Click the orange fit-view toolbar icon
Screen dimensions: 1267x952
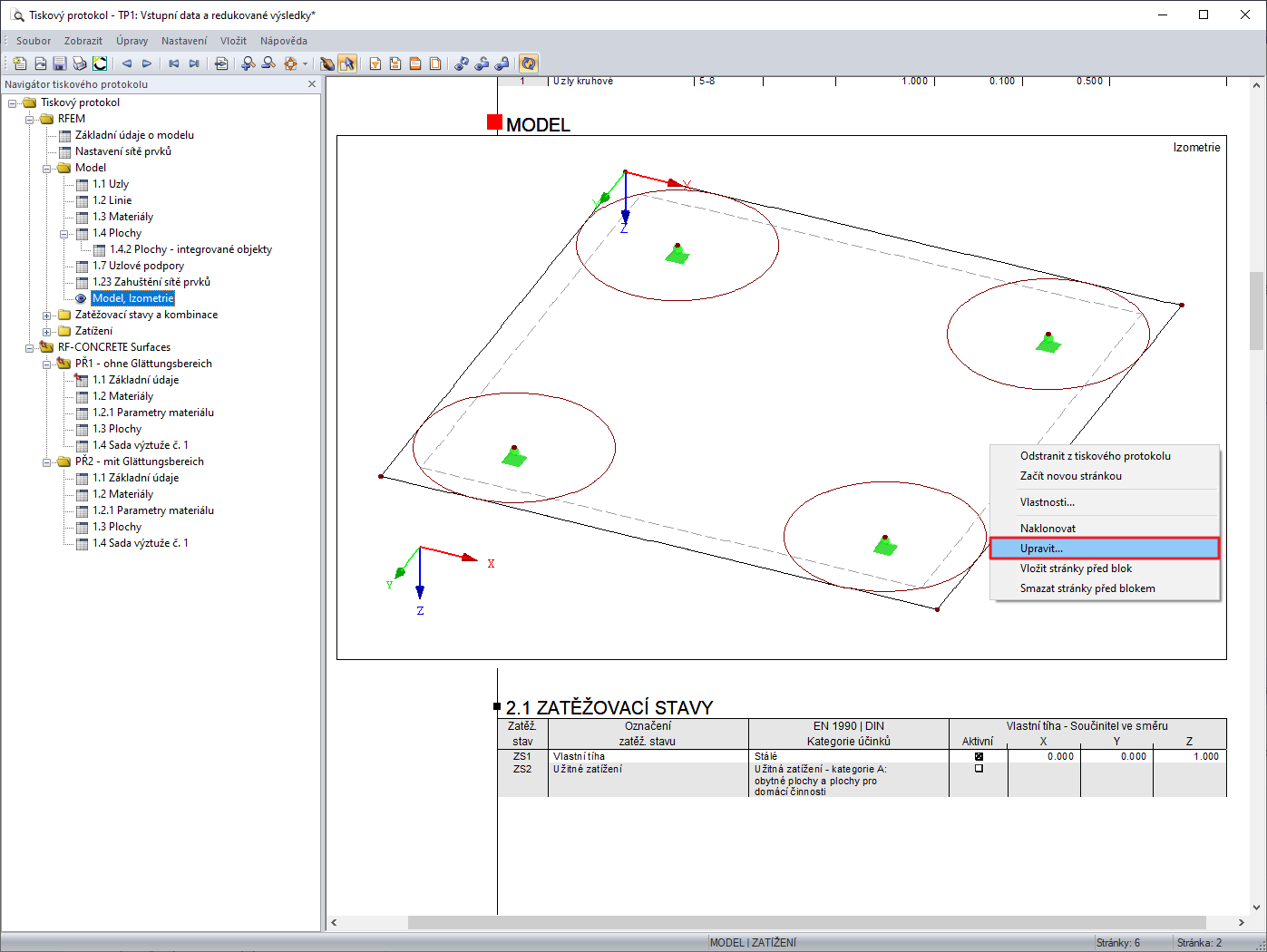click(290, 63)
